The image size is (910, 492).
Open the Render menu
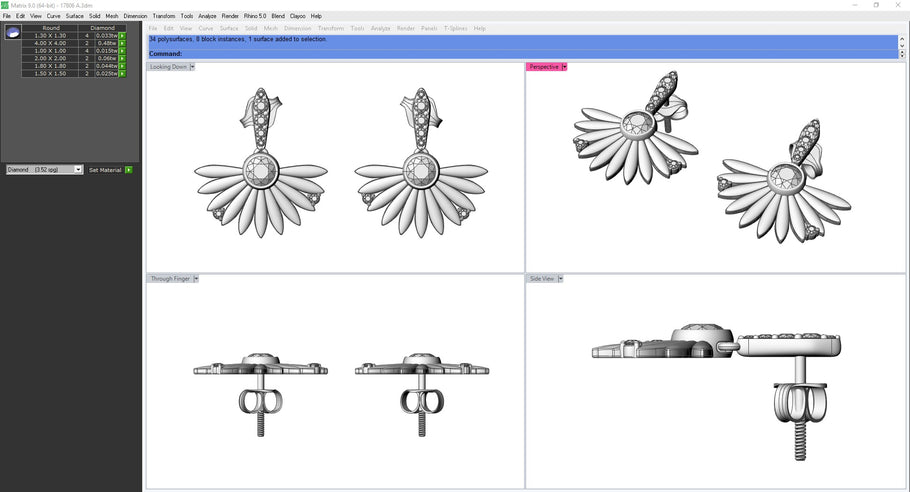click(230, 16)
